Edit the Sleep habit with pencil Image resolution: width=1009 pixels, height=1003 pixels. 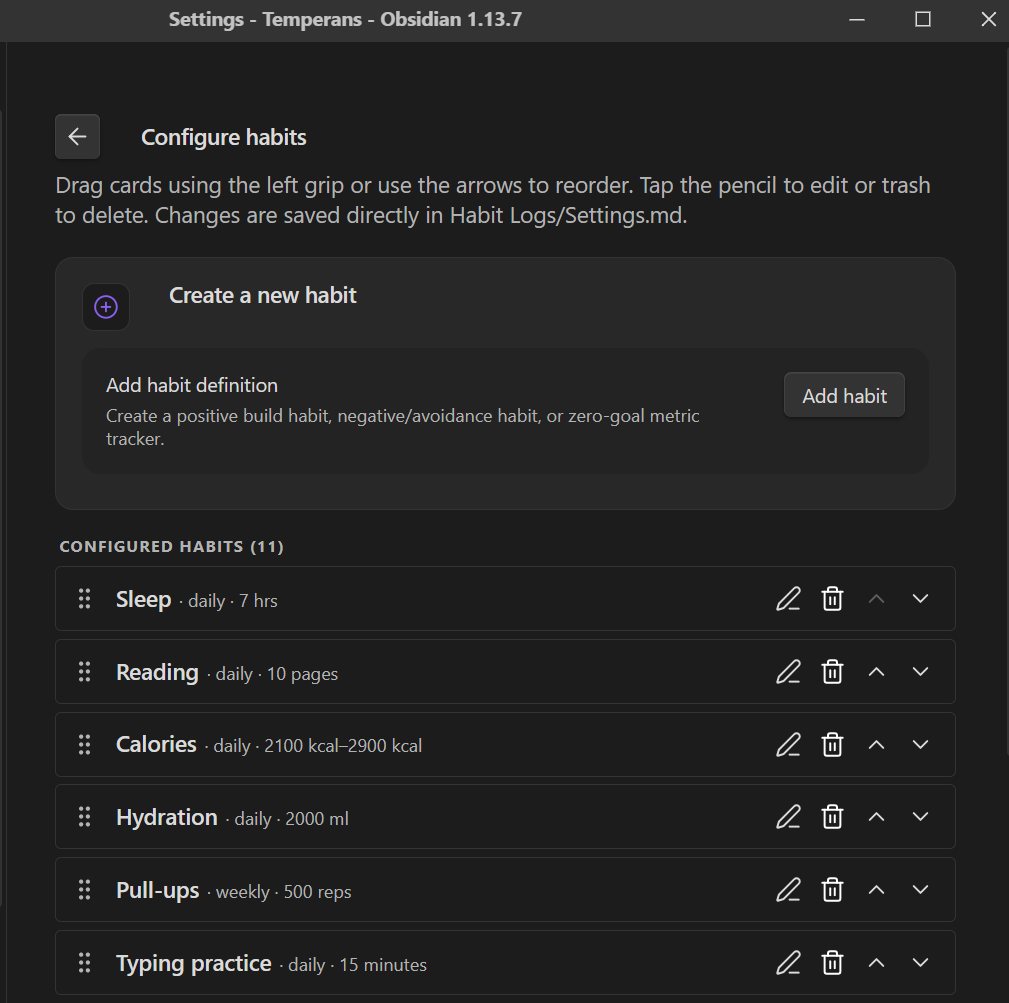(x=788, y=599)
